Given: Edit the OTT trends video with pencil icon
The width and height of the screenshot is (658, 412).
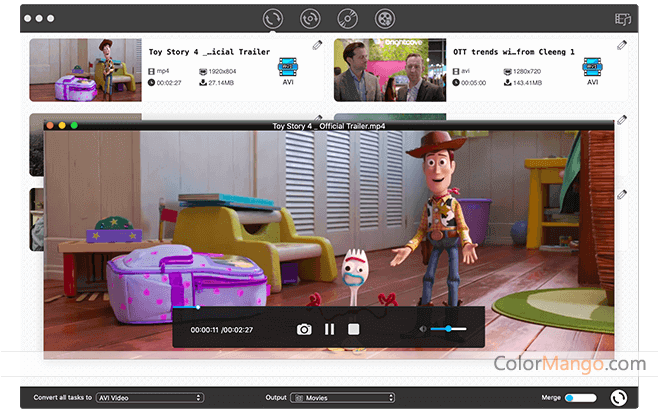Looking at the screenshot, I should pos(622,45).
